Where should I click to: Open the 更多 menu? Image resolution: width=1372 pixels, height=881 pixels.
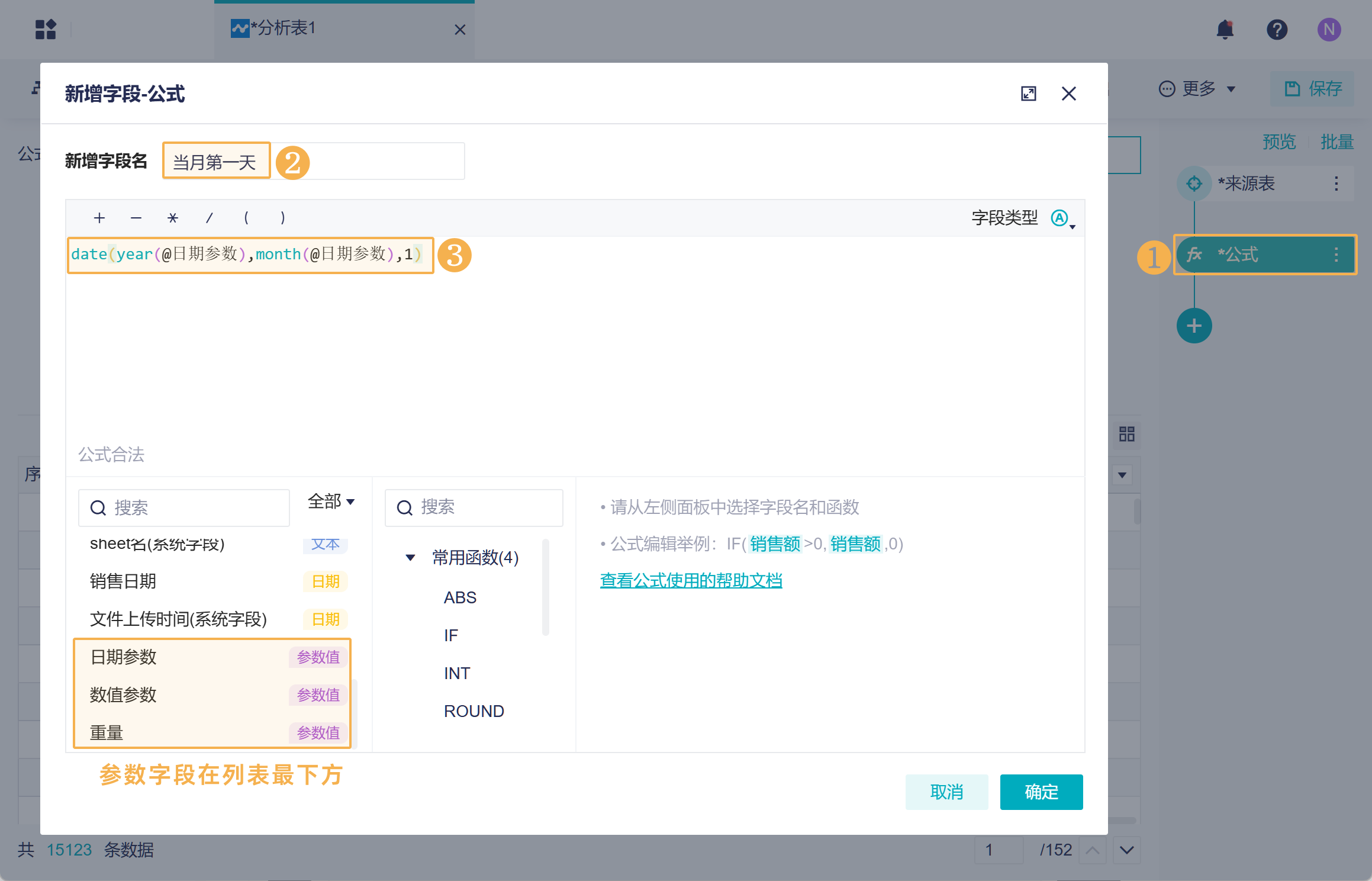1197,89
